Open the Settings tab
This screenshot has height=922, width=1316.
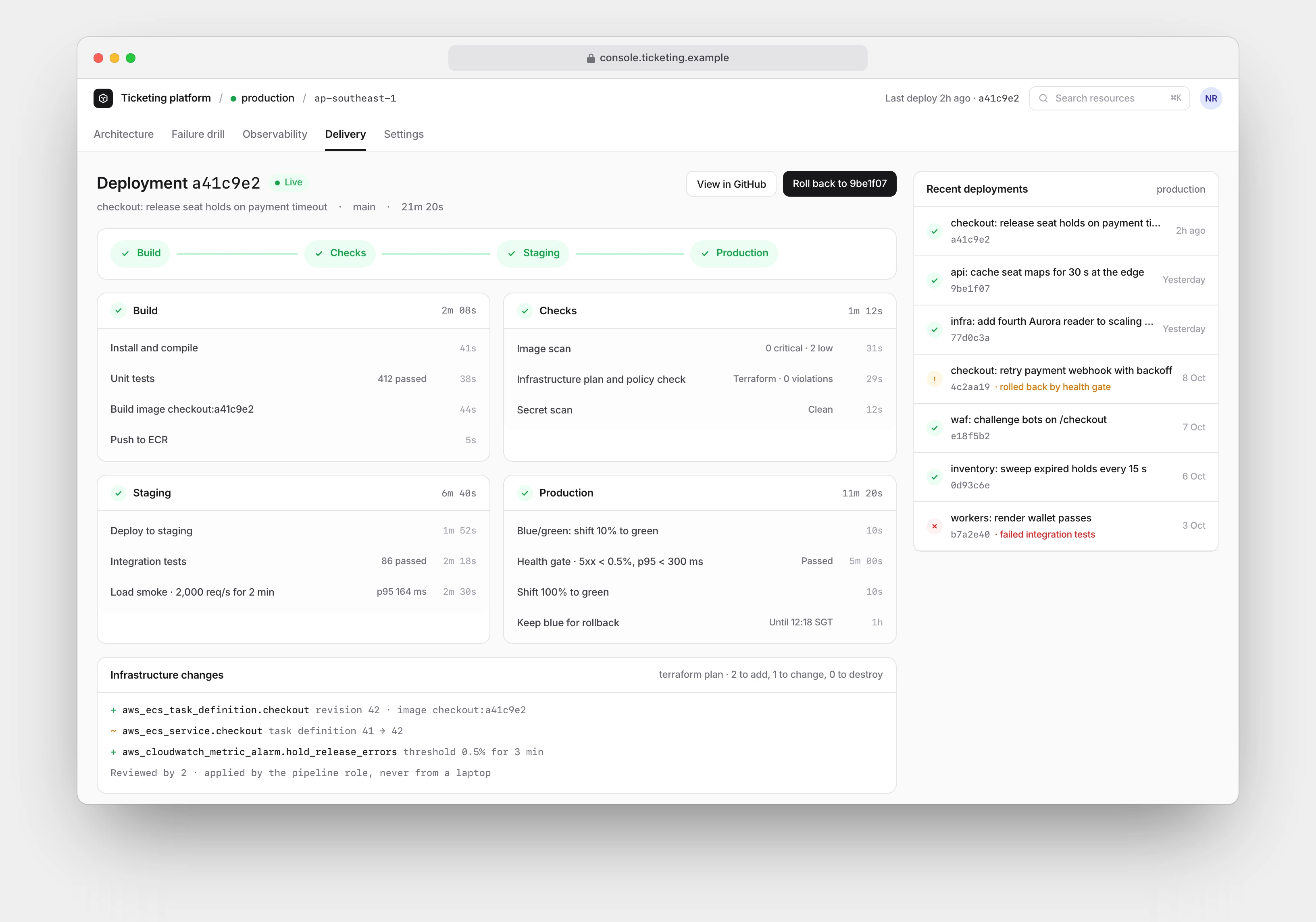(x=404, y=134)
